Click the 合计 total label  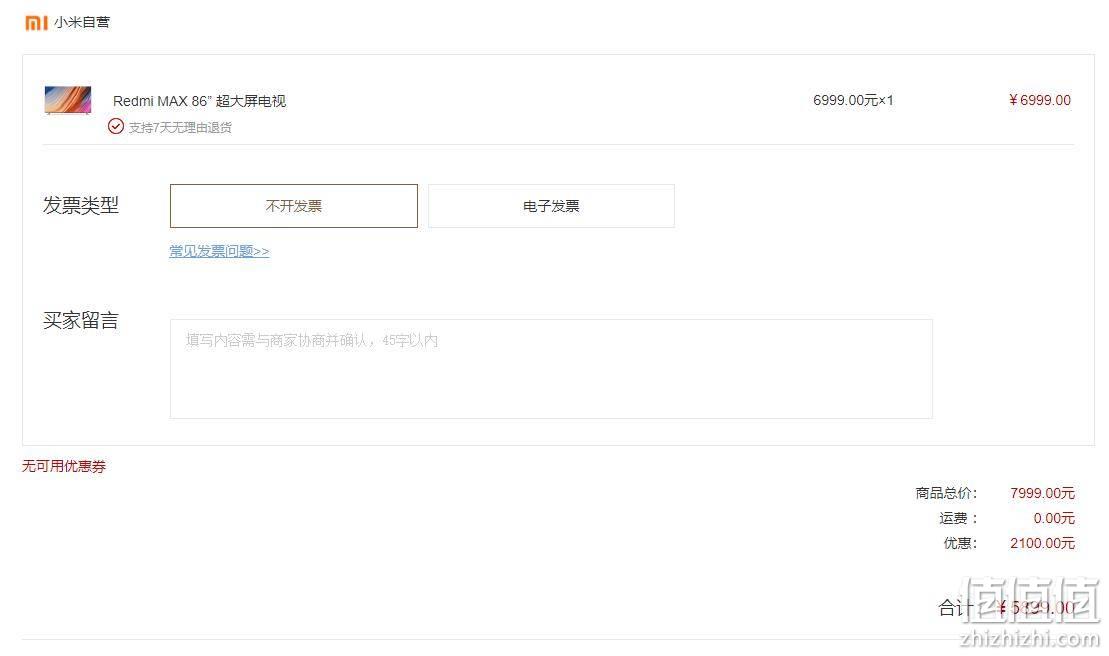click(956, 607)
